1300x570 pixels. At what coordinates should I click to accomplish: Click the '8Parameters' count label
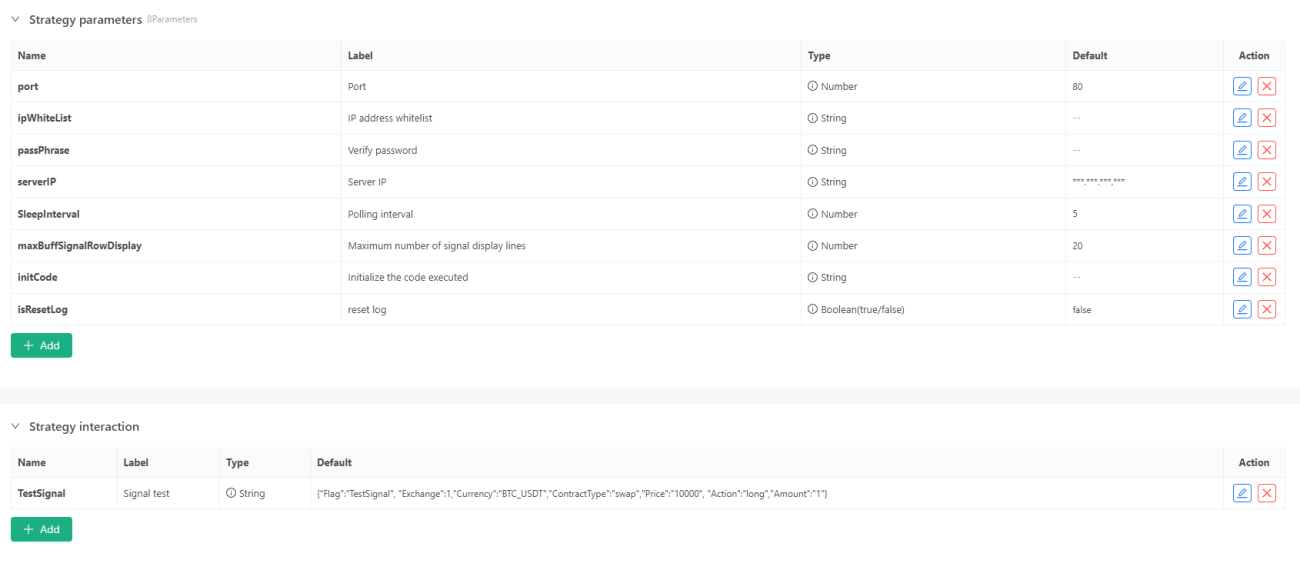tap(172, 20)
